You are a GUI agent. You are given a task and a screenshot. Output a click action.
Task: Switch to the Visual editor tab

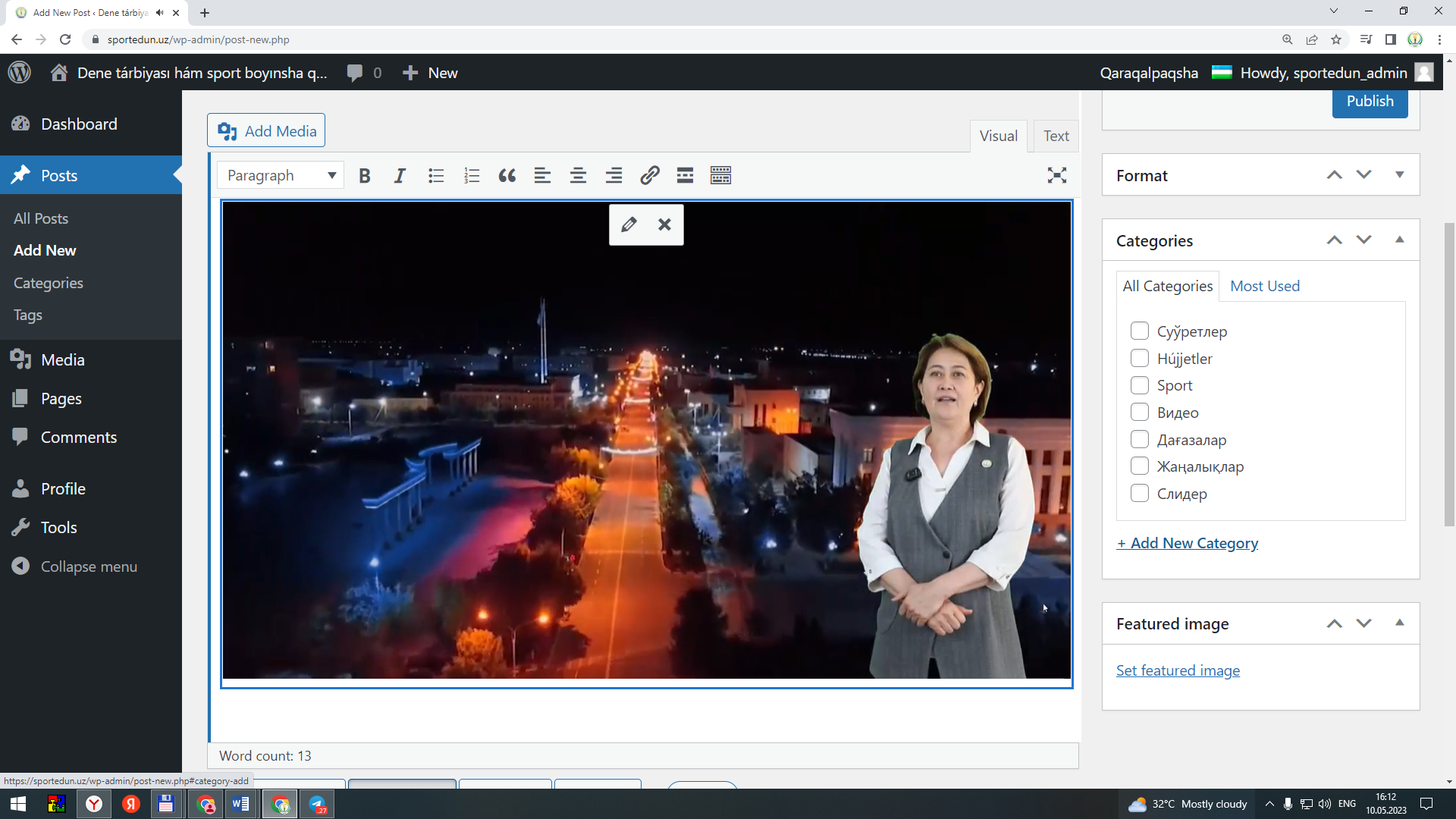[x=999, y=136]
